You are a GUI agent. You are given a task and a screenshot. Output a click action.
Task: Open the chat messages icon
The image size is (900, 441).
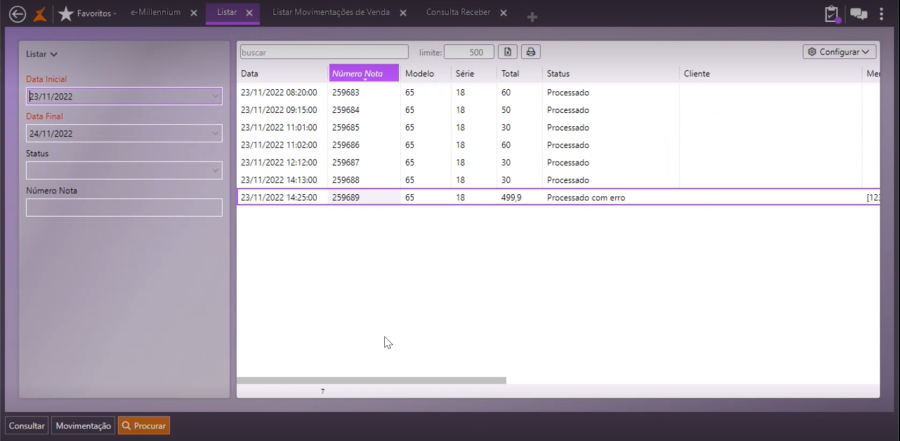[859, 14]
